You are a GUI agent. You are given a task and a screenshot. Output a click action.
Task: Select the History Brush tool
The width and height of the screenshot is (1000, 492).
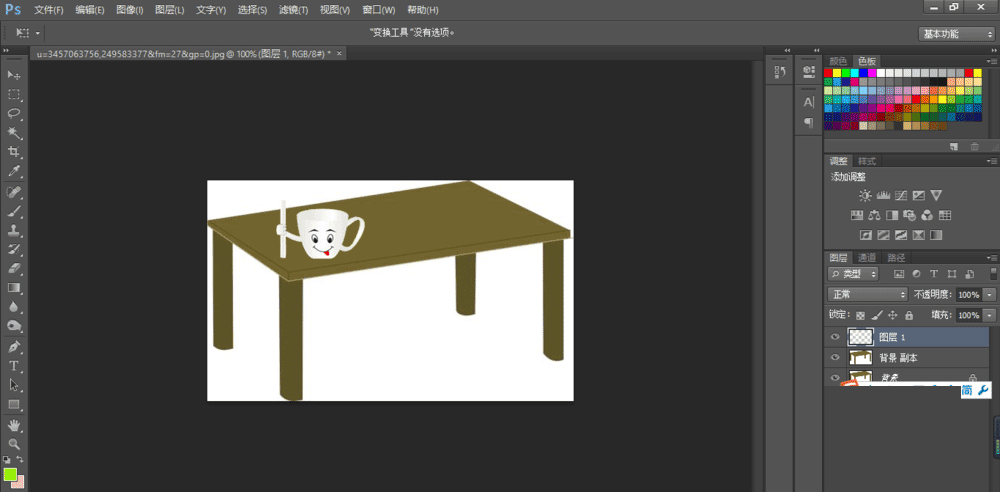14,250
